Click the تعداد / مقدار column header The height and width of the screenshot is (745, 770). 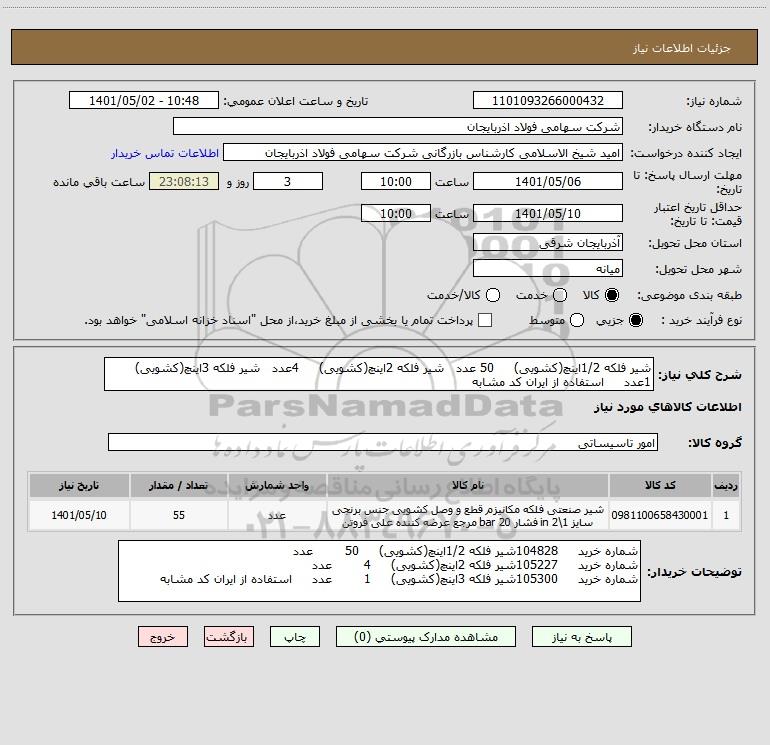[x=179, y=485]
